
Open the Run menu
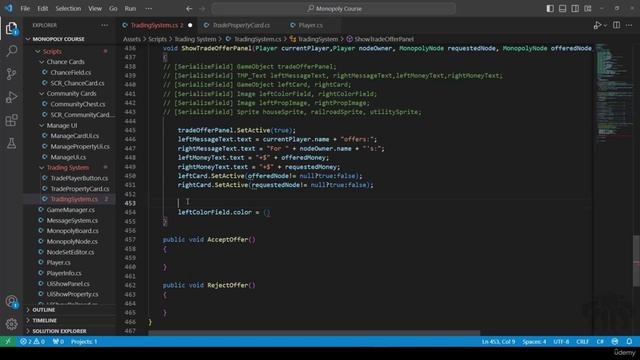tap(130, 9)
